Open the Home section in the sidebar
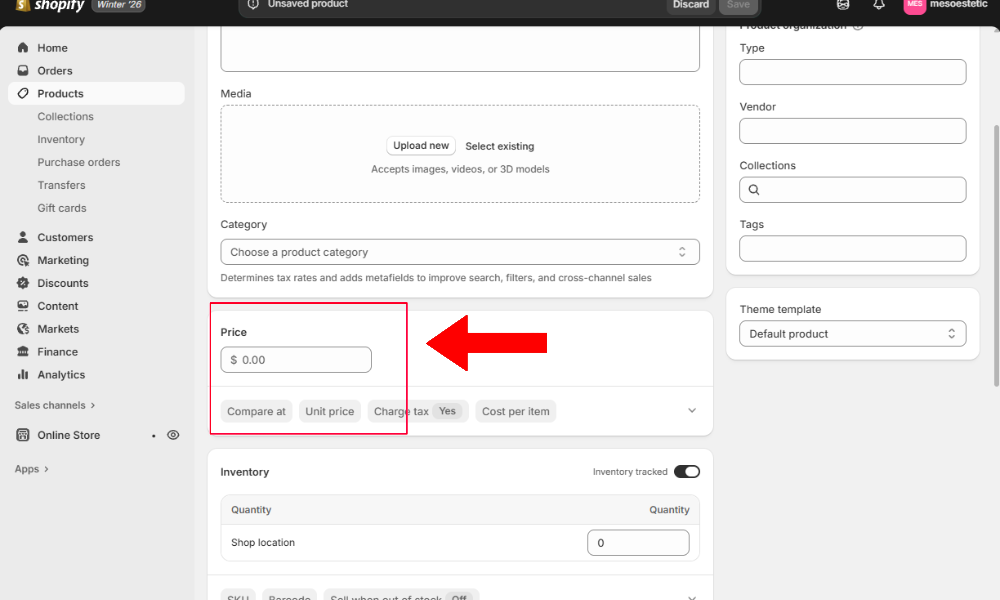This screenshot has height=600, width=1000. point(53,47)
